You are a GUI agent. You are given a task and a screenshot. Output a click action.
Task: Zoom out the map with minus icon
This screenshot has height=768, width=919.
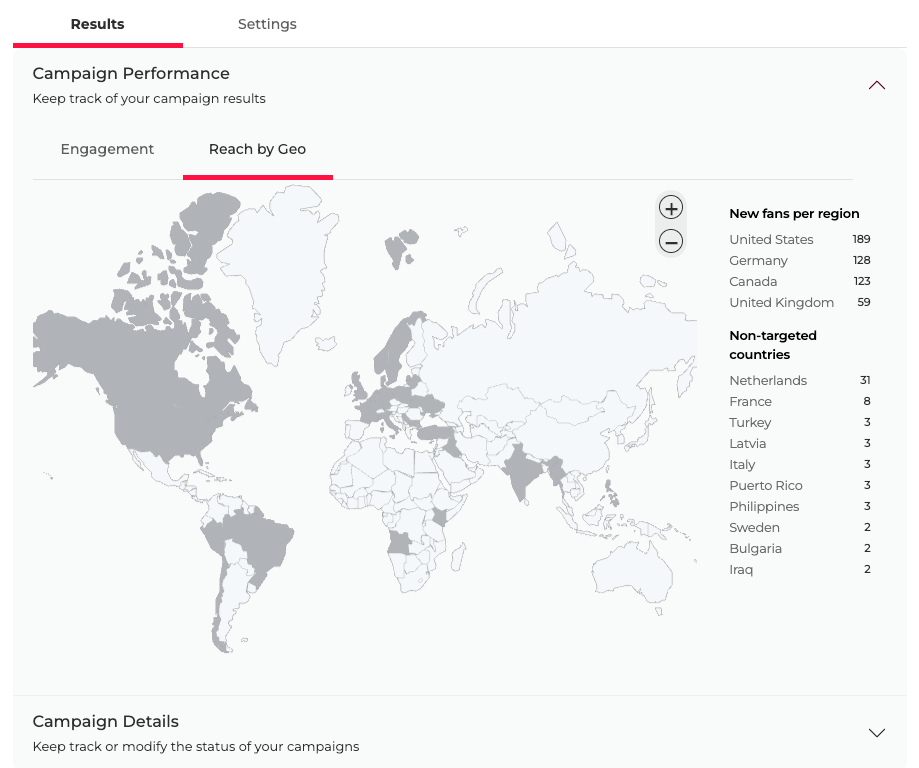671,242
